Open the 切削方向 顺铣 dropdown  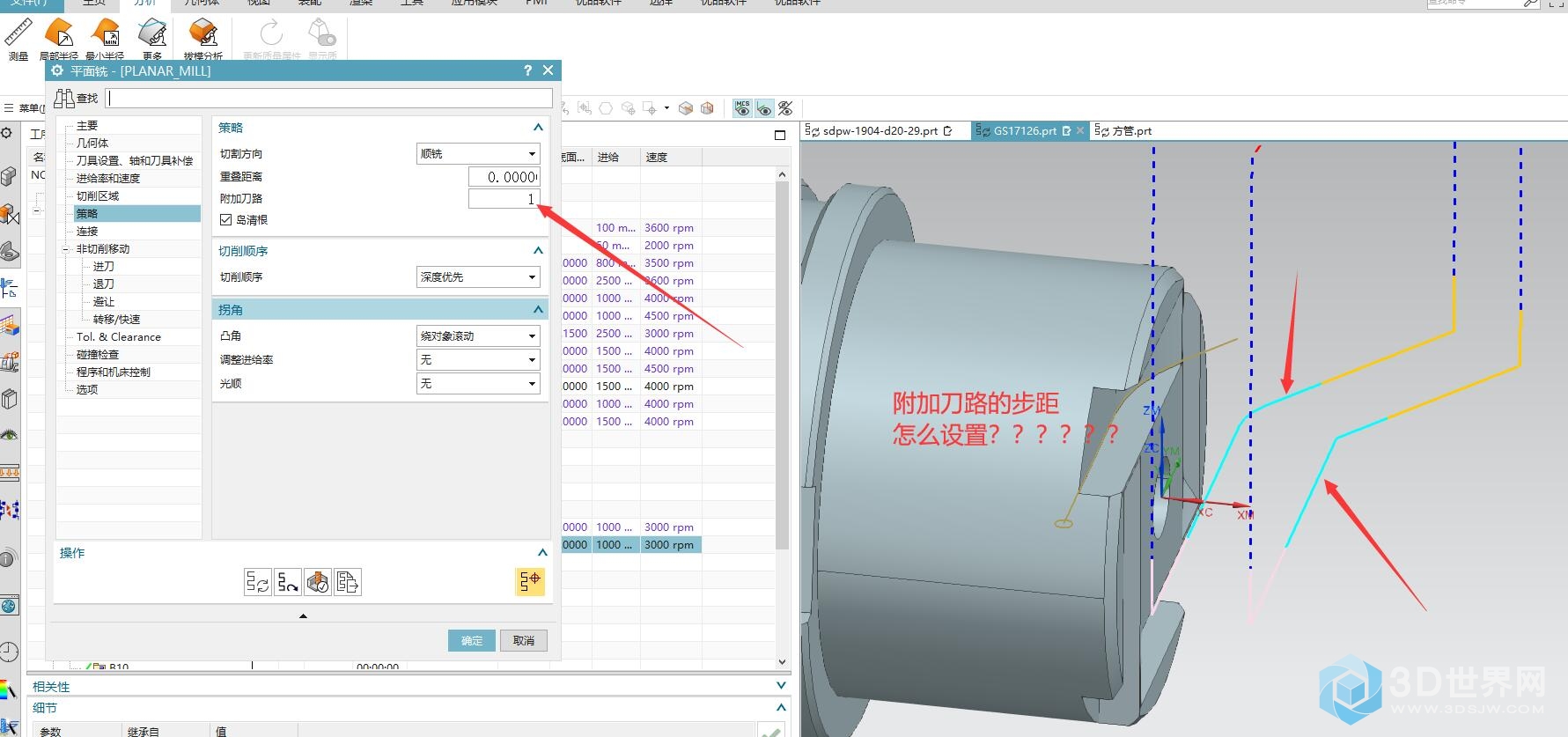pyautogui.click(x=477, y=154)
